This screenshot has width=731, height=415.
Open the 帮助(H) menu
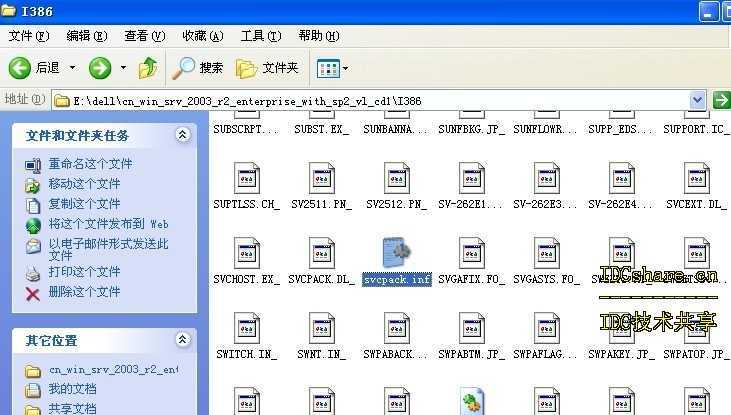click(x=319, y=36)
